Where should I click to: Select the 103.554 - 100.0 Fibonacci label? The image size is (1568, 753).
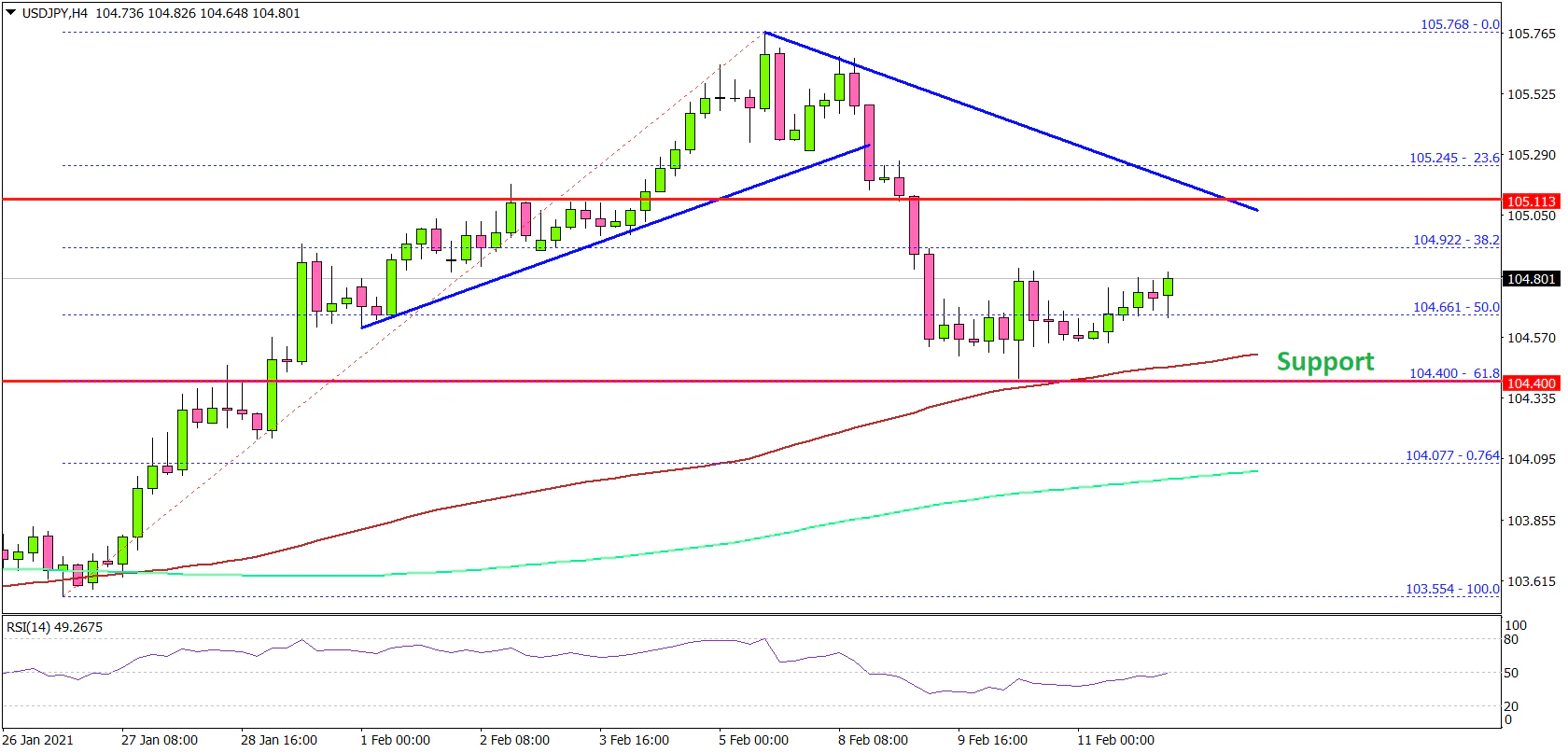tap(1452, 589)
